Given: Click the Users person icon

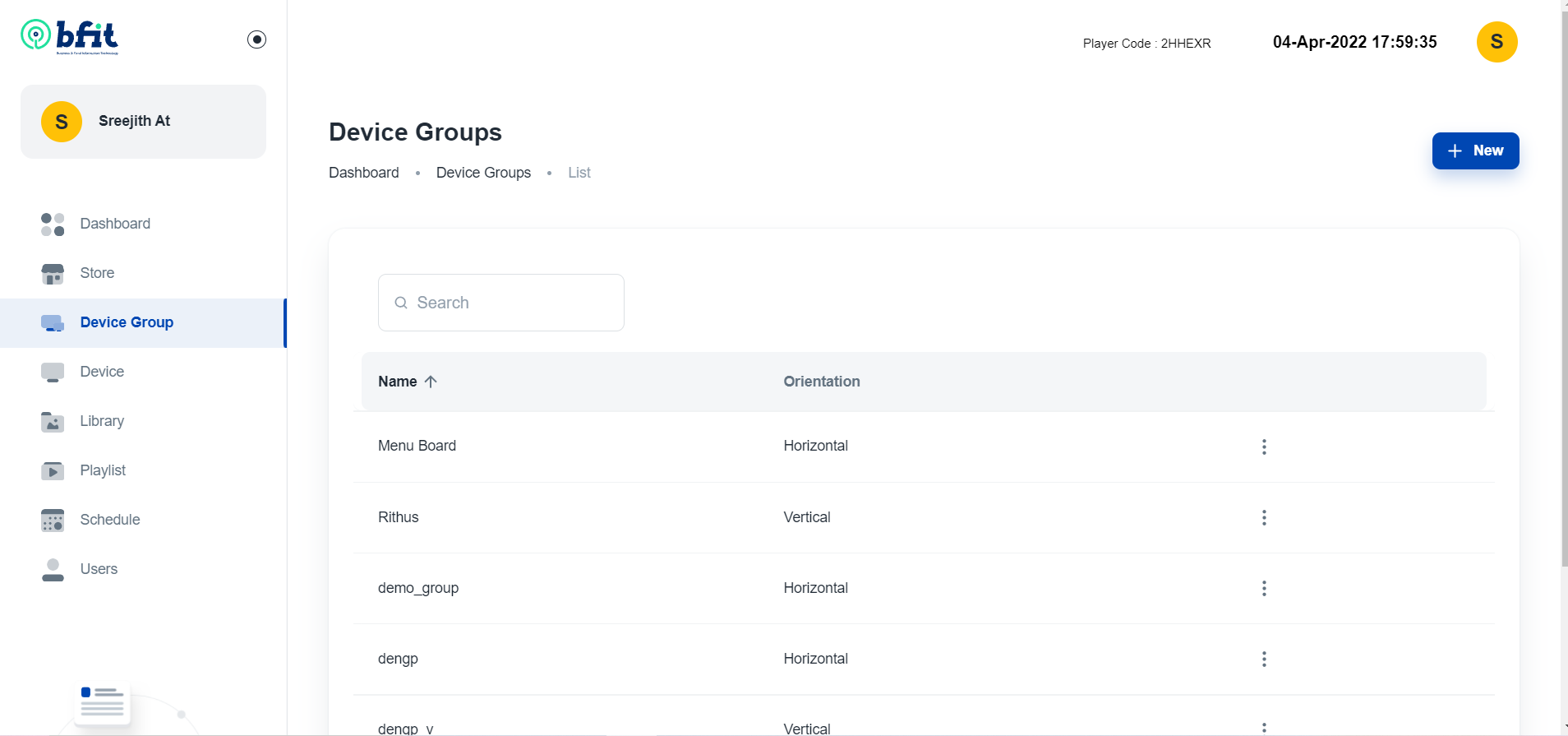Looking at the screenshot, I should (x=53, y=569).
